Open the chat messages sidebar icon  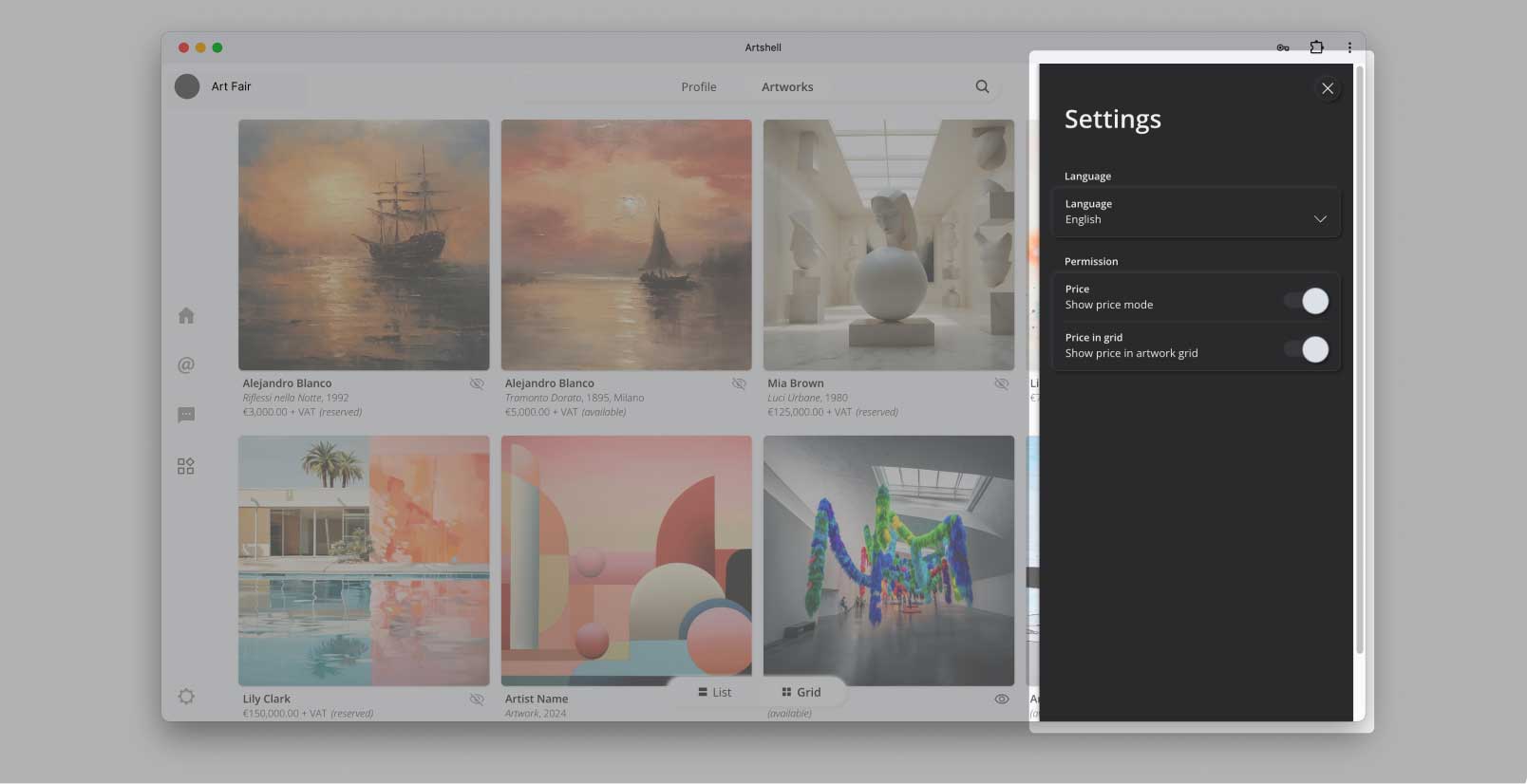point(186,415)
